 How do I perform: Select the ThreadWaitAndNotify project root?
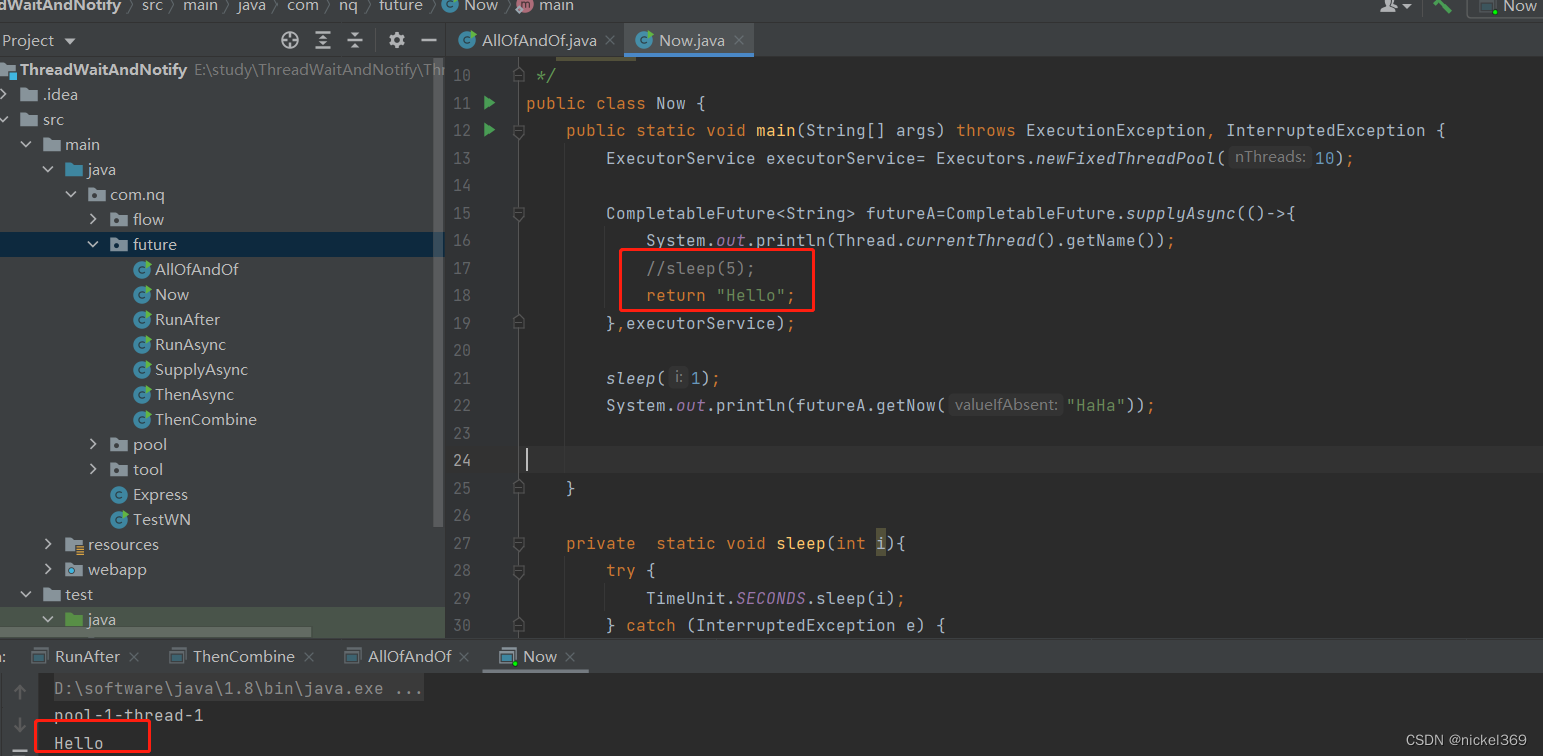[103, 70]
